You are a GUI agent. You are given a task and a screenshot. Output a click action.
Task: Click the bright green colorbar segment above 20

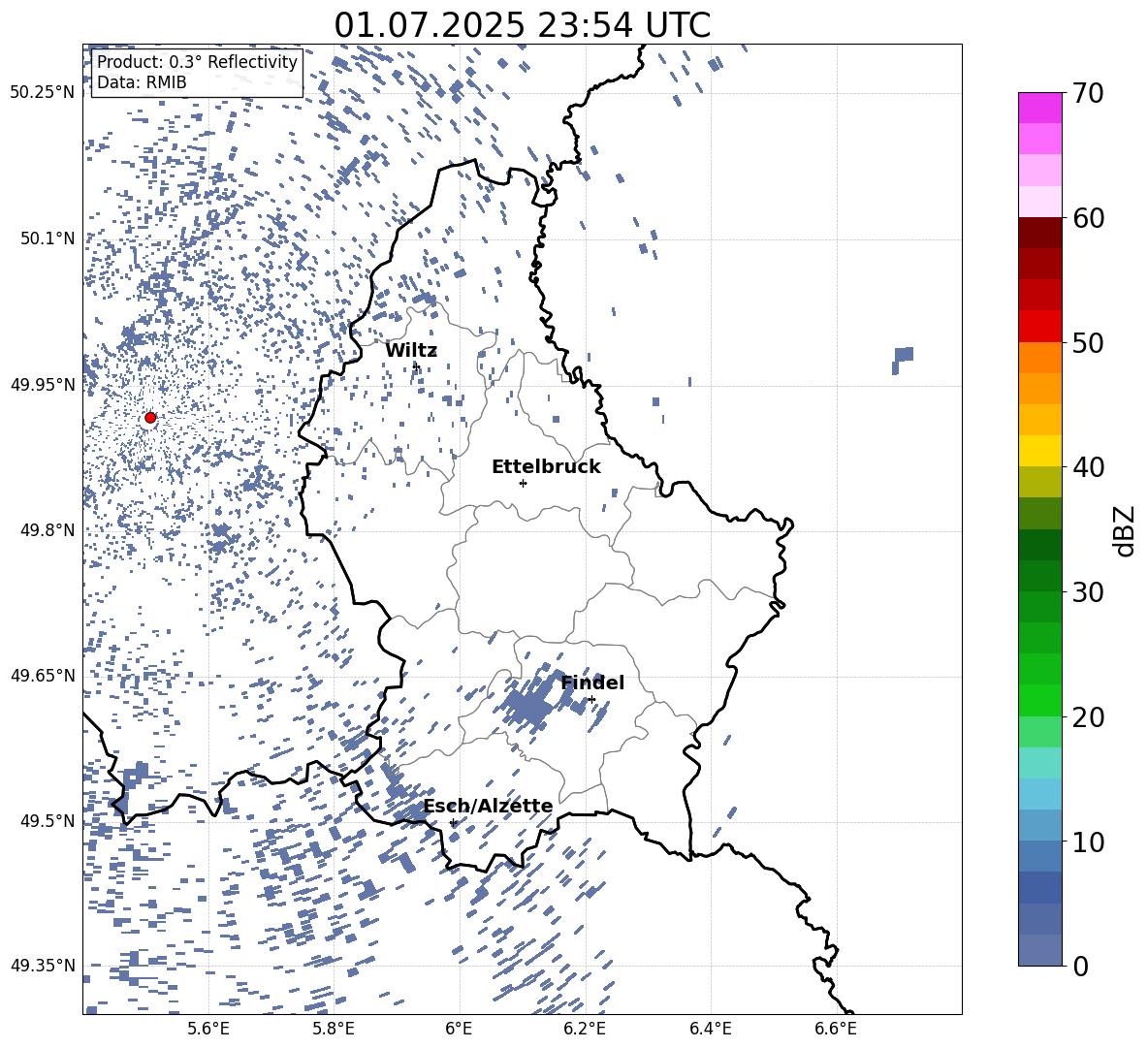tap(1039, 700)
